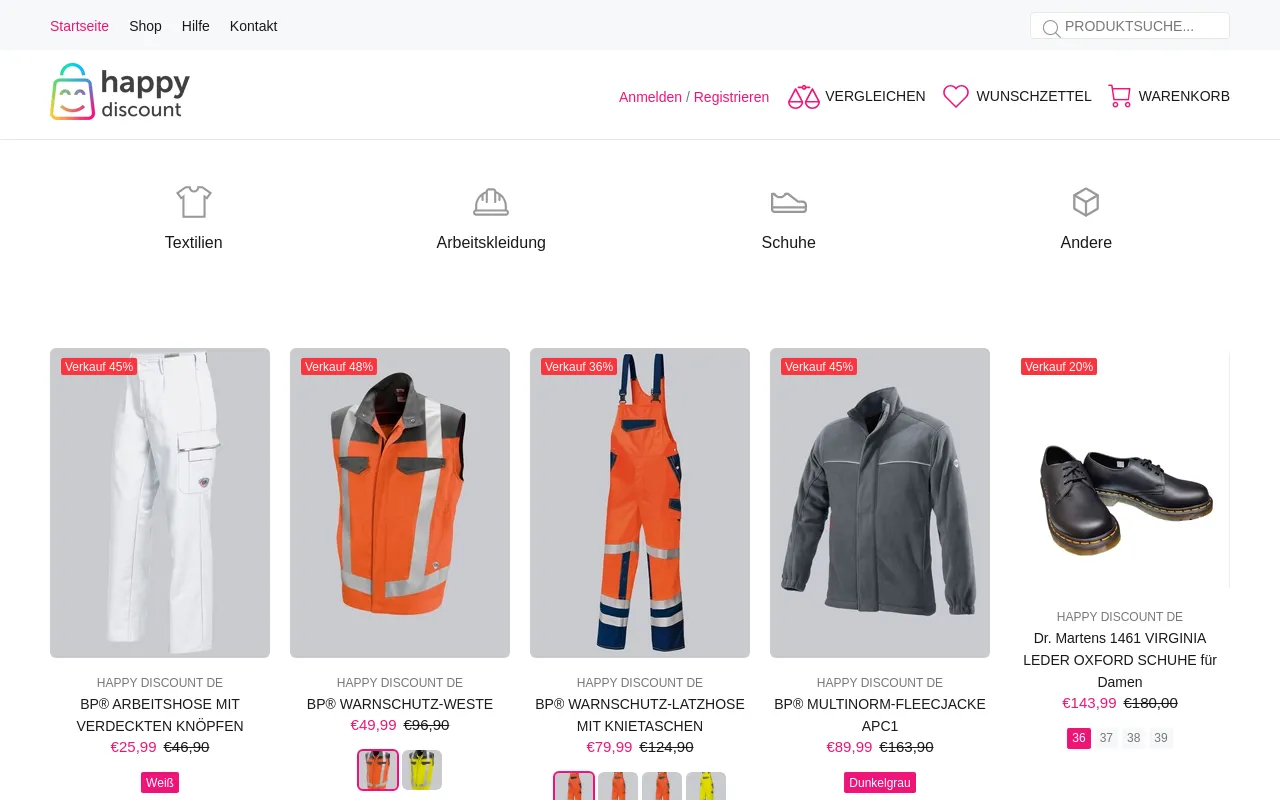Viewport: 1280px width, 800px height.
Task: Open the Textilien category t-shirt icon
Action: click(194, 202)
